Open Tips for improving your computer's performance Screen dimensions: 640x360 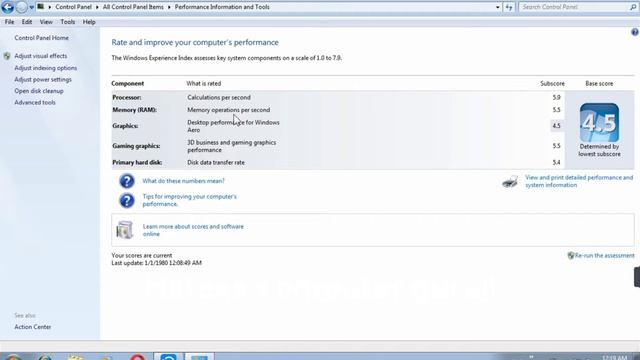(x=189, y=200)
